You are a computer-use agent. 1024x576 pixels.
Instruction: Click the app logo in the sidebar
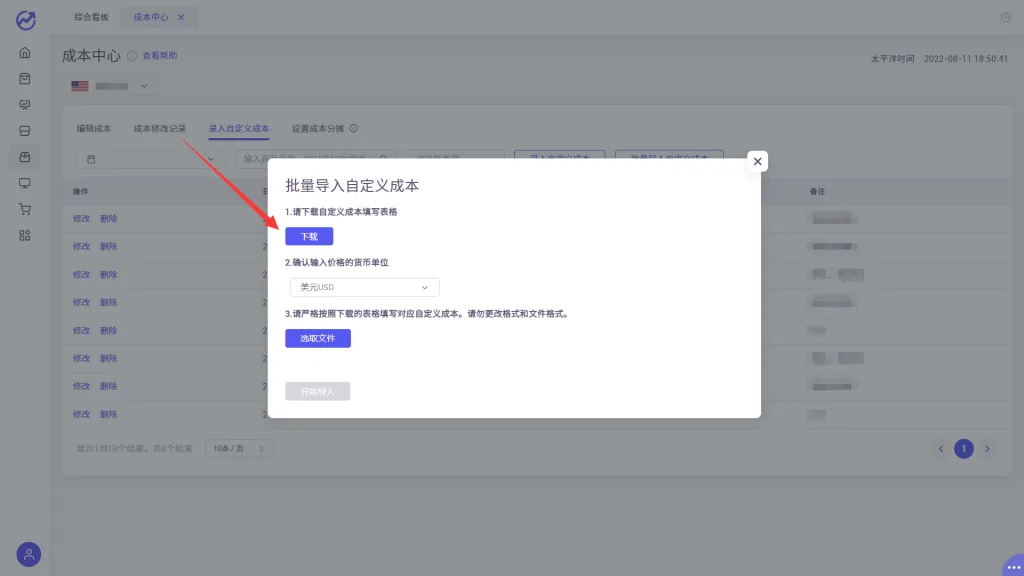tap(26, 20)
